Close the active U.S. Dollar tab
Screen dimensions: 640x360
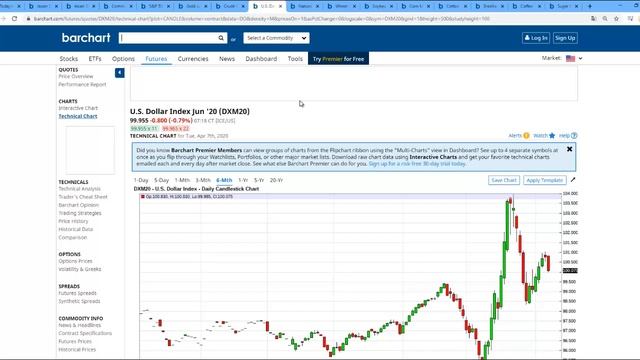point(280,6)
